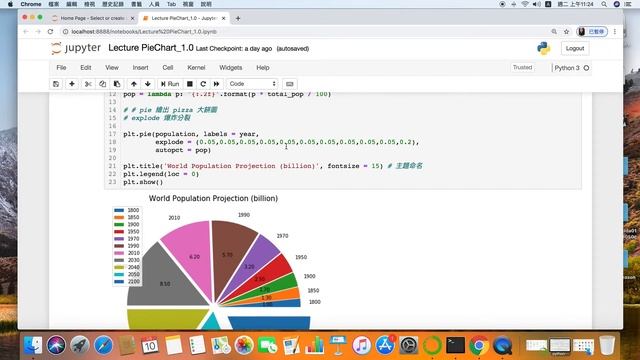Open the Jupyter Cell menu
The height and width of the screenshot is (360, 640).
click(x=168, y=68)
